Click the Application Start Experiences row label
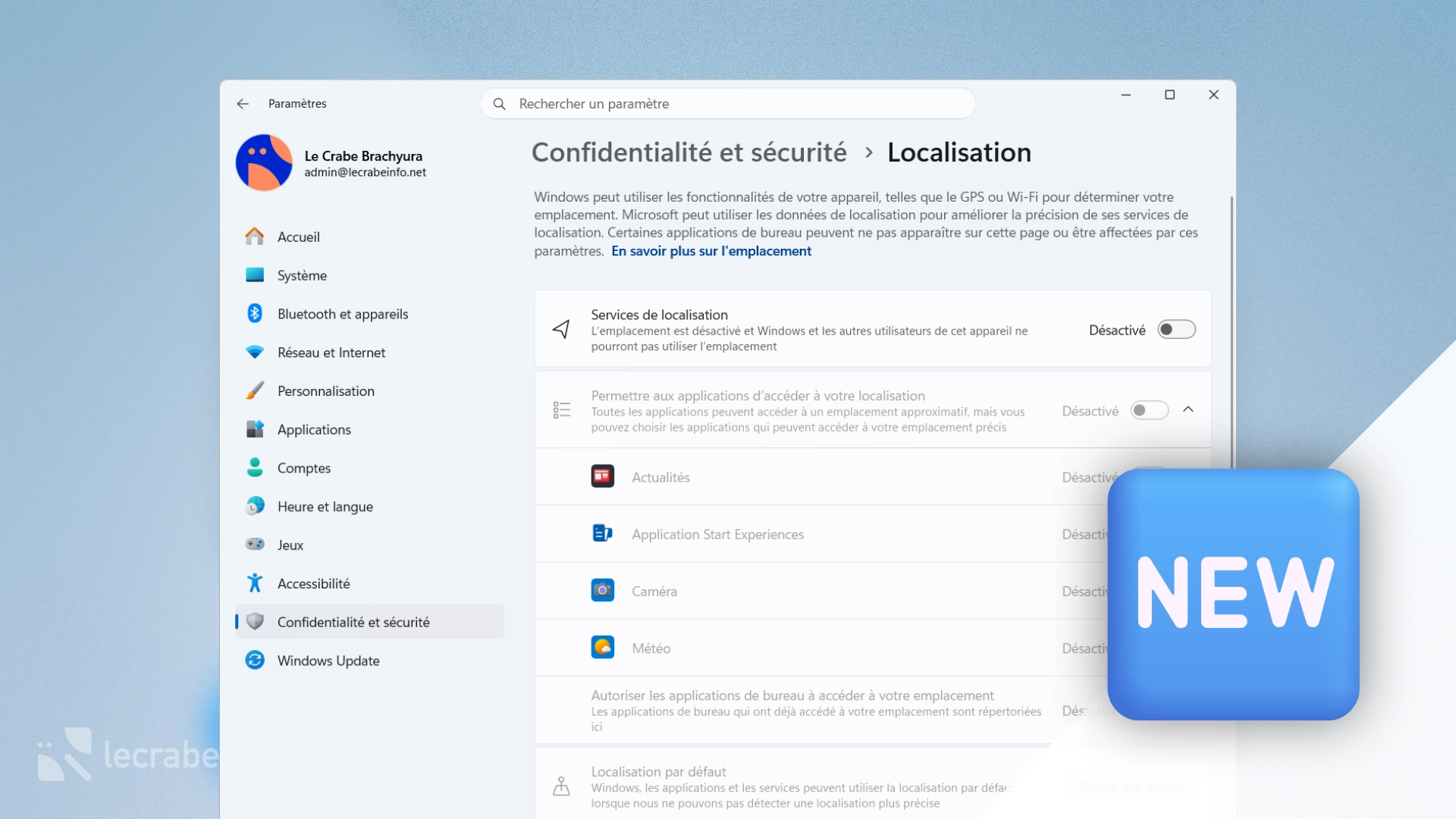The width and height of the screenshot is (1456, 819). (x=717, y=534)
